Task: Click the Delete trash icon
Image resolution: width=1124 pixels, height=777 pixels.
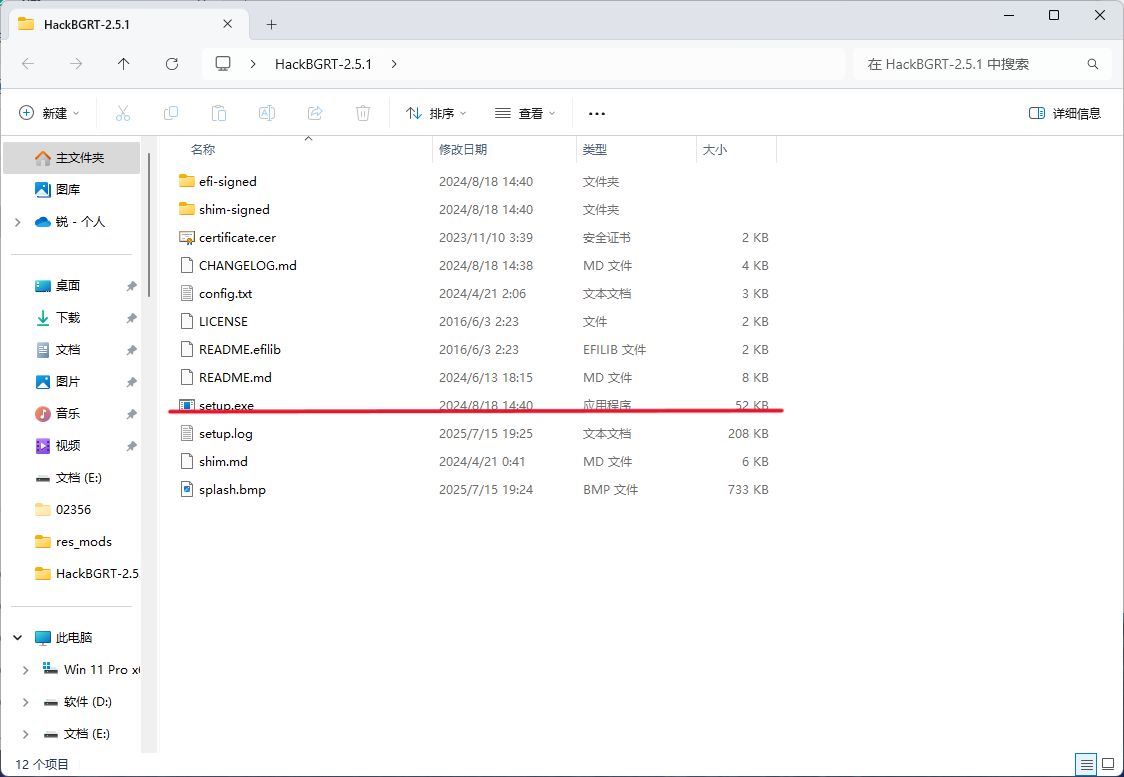Action: [x=363, y=113]
